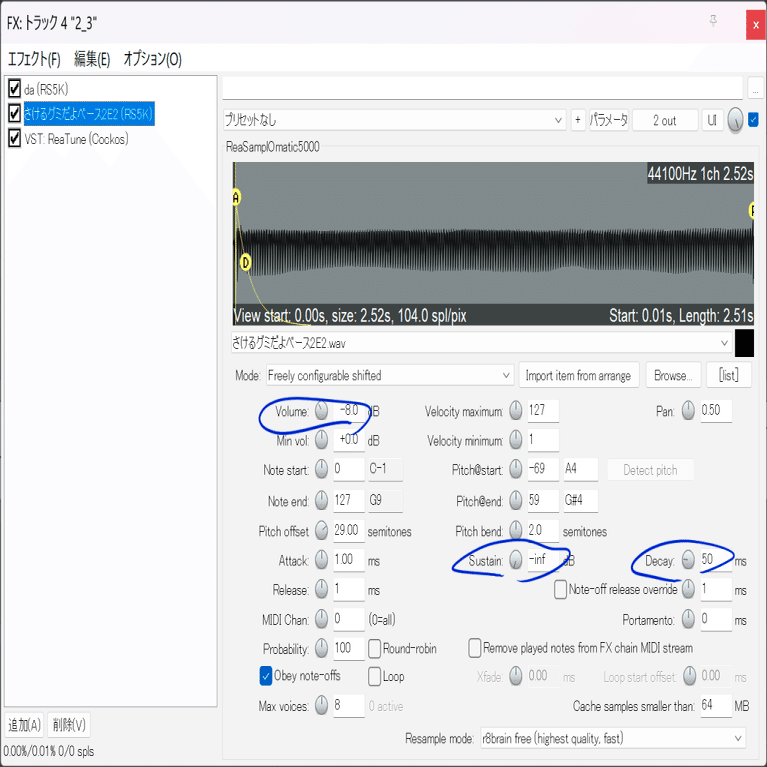This screenshot has height=767, width=767.
Task: Click the Note end knob
Action: click(x=321, y=500)
